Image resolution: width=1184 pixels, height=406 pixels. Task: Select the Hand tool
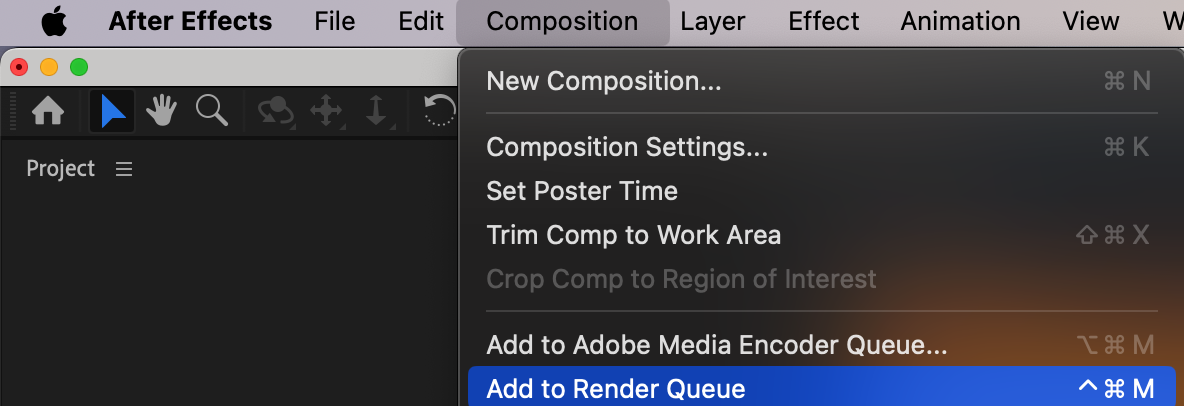[162, 111]
